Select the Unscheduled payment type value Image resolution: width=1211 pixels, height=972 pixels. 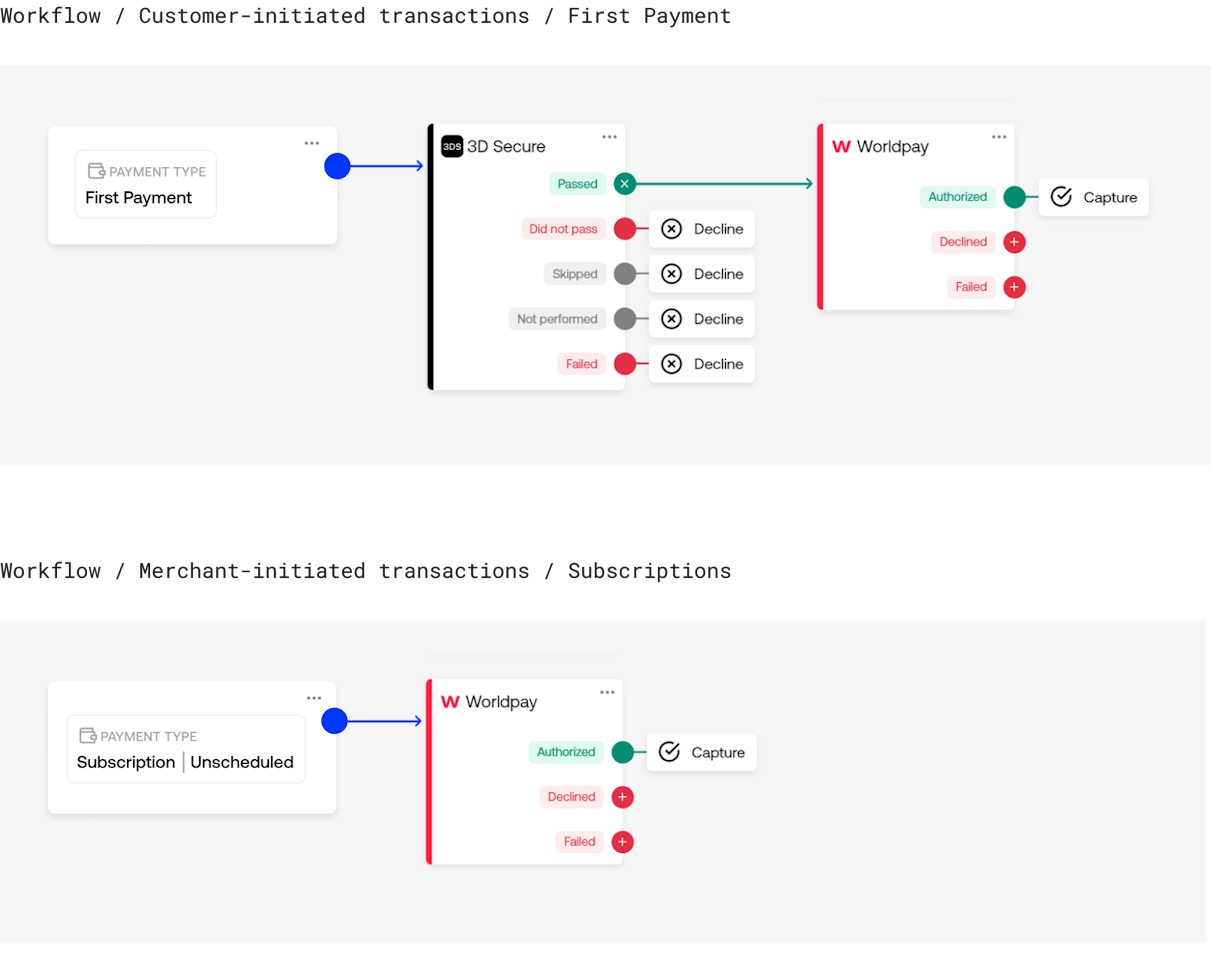point(242,762)
